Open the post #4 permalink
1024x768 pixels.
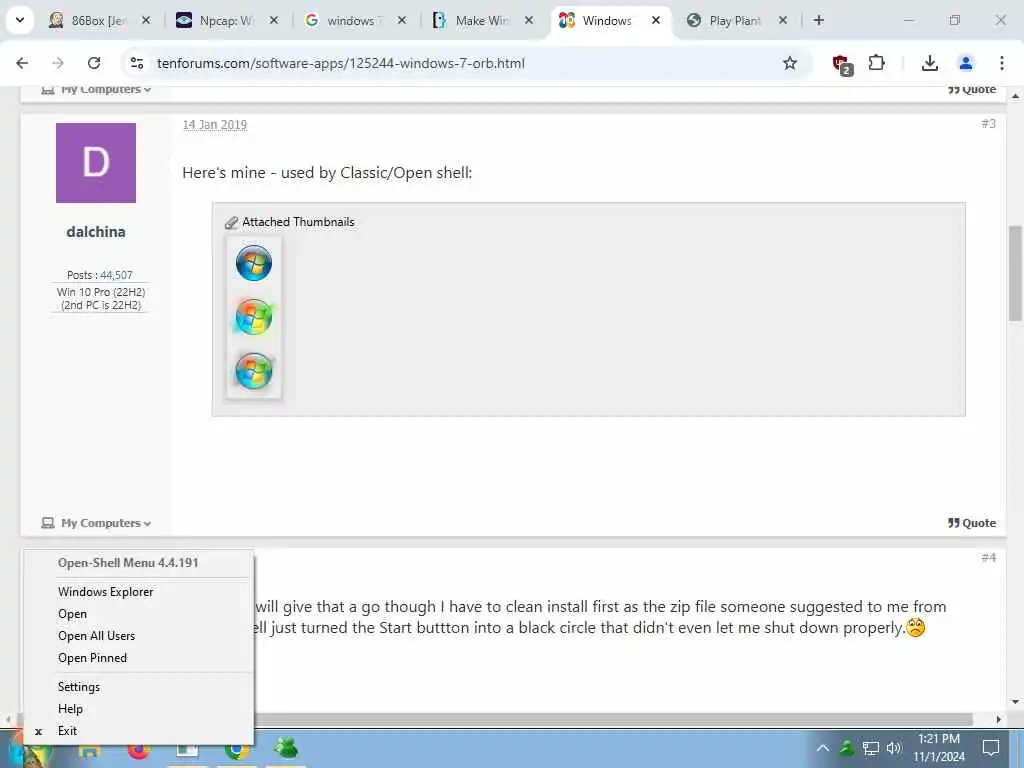pos(989,558)
